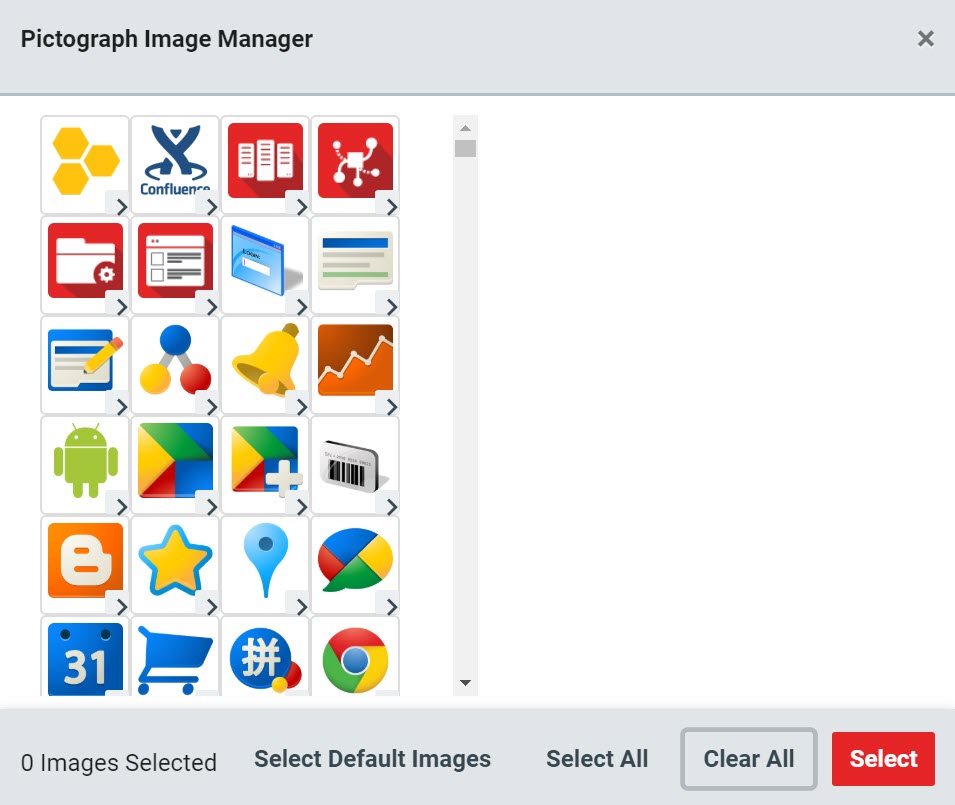Select the yellow honeycomb hexagons image
Screen dimensions: 955x805
coord(85,161)
